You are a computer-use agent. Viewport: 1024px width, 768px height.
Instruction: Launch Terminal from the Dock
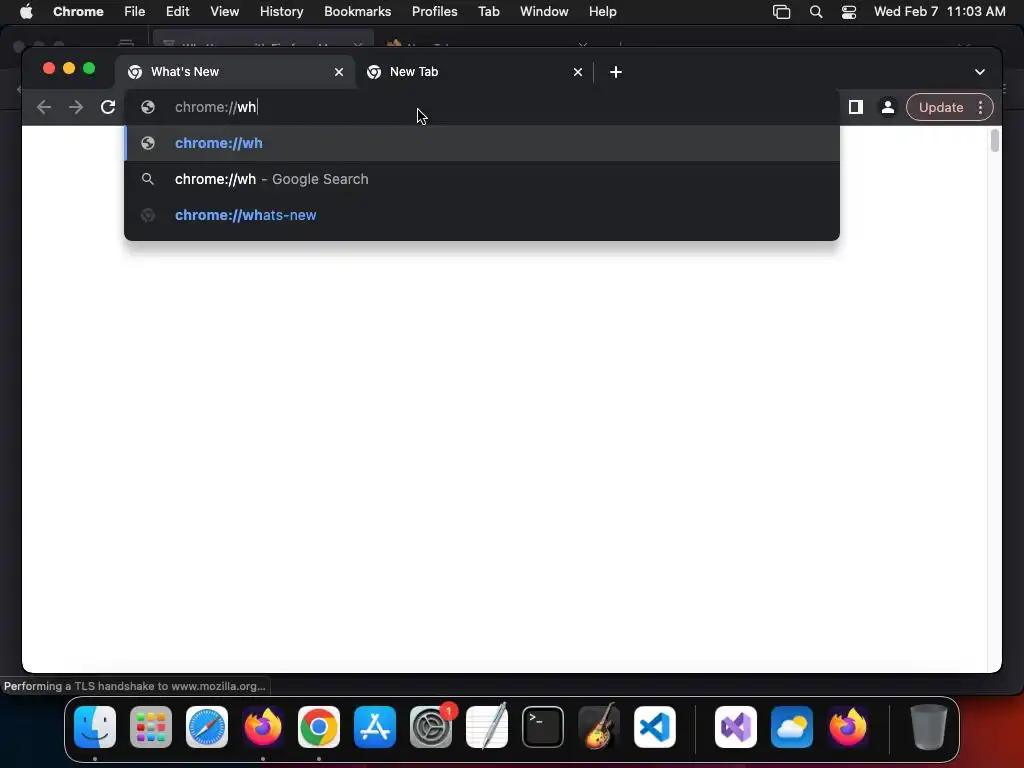coord(543,727)
